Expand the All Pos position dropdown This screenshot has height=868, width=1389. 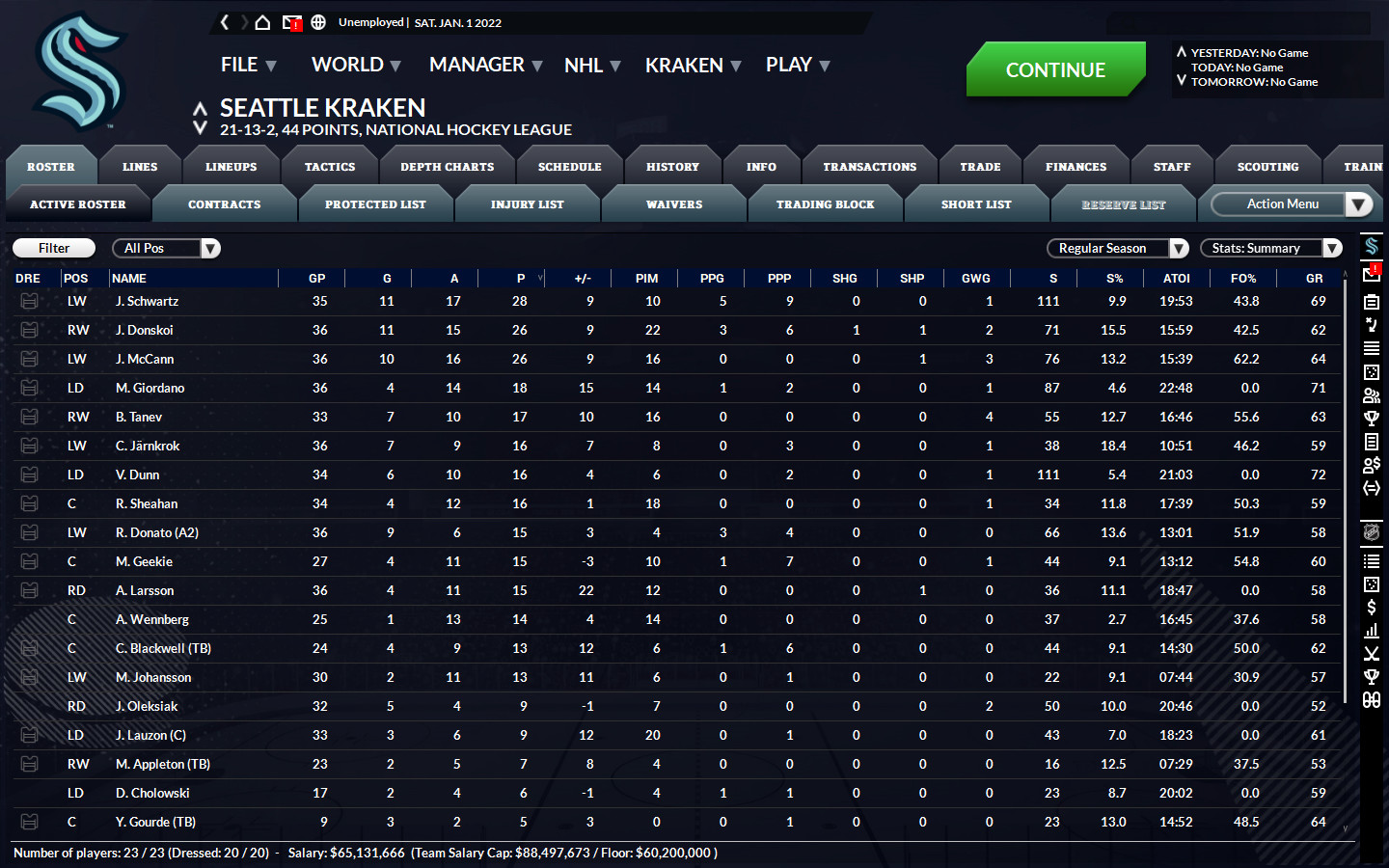(x=166, y=248)
